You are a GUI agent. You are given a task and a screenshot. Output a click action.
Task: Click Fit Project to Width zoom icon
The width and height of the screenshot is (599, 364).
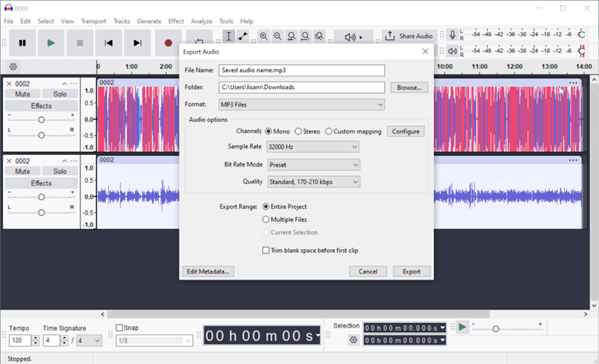pos(305,36)
